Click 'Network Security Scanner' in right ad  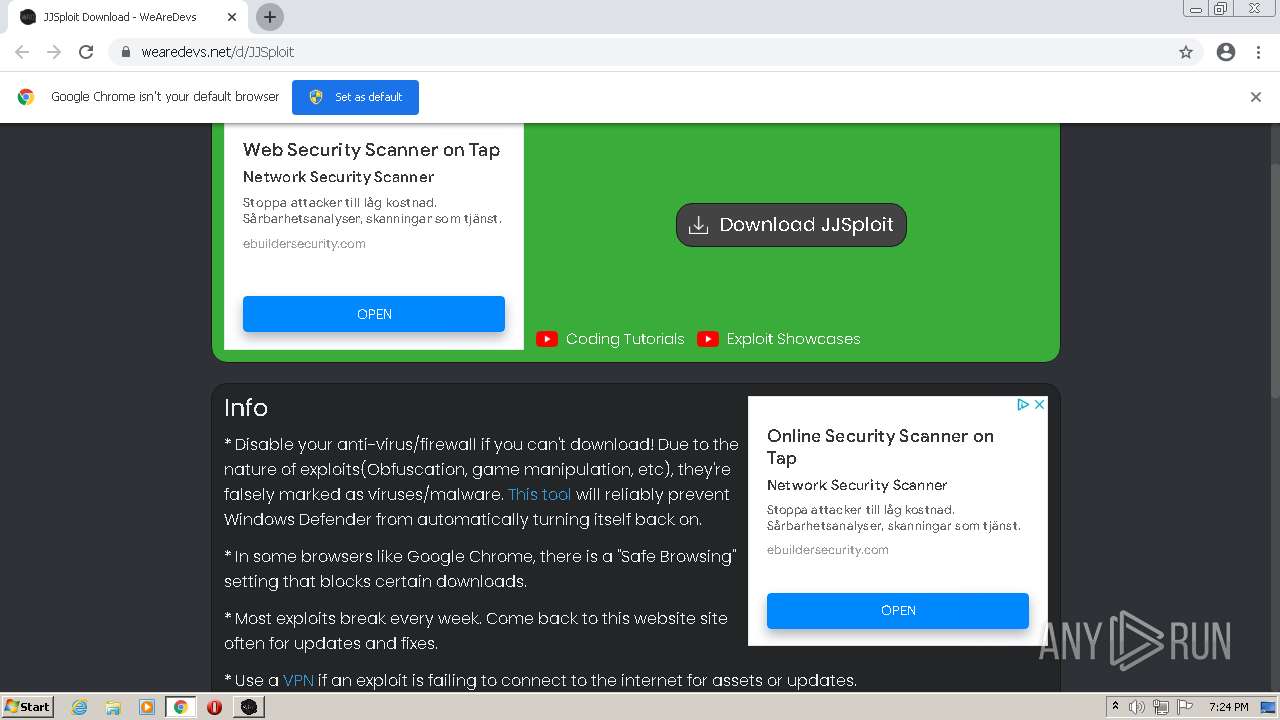tap(857, 485)
